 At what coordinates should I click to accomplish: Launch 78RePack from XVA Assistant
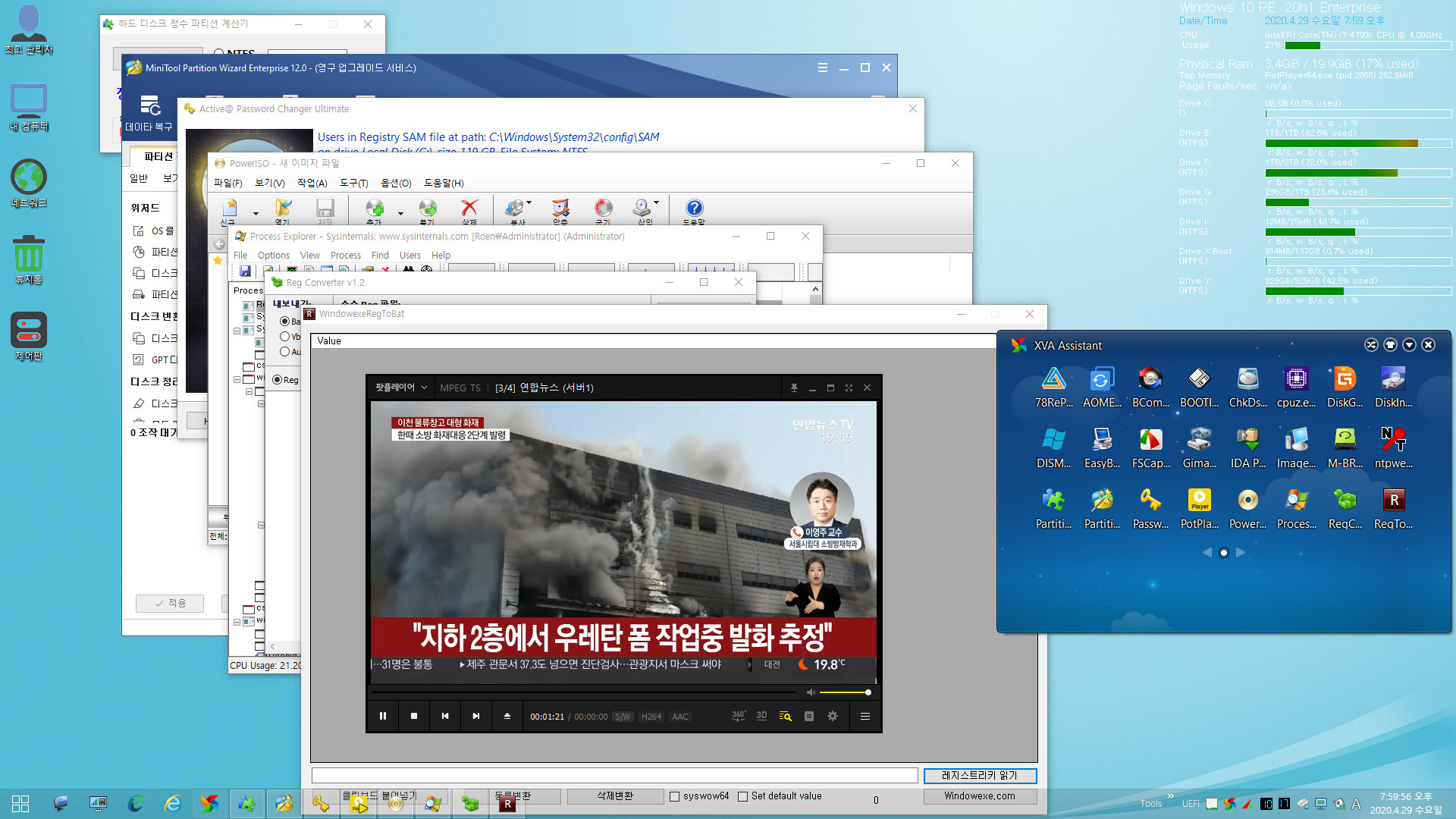click(x=1053, y=387)
